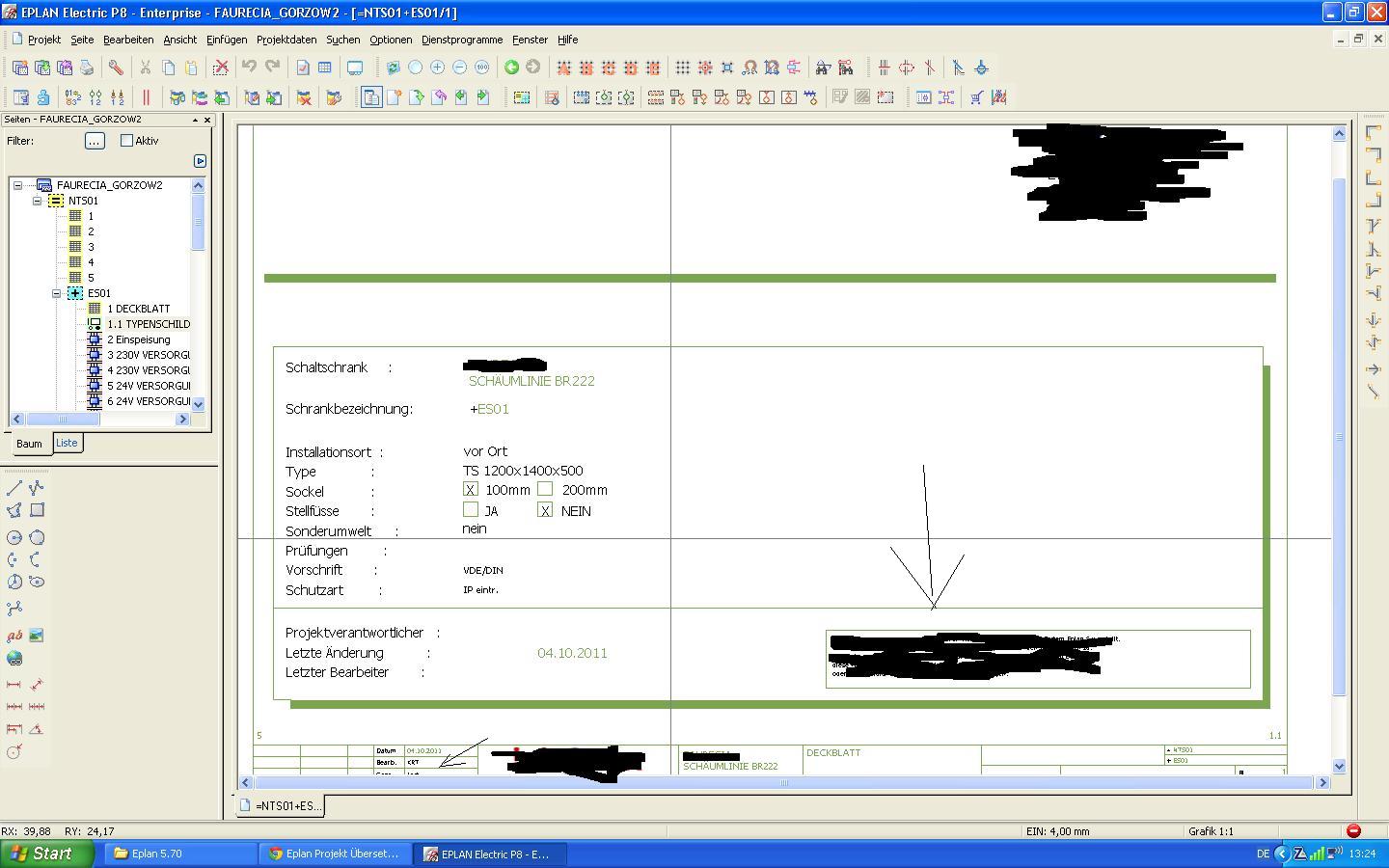Select the Spline drawing tool
1389x868 pixels.
pyautogui.click(x=14, y=609)
